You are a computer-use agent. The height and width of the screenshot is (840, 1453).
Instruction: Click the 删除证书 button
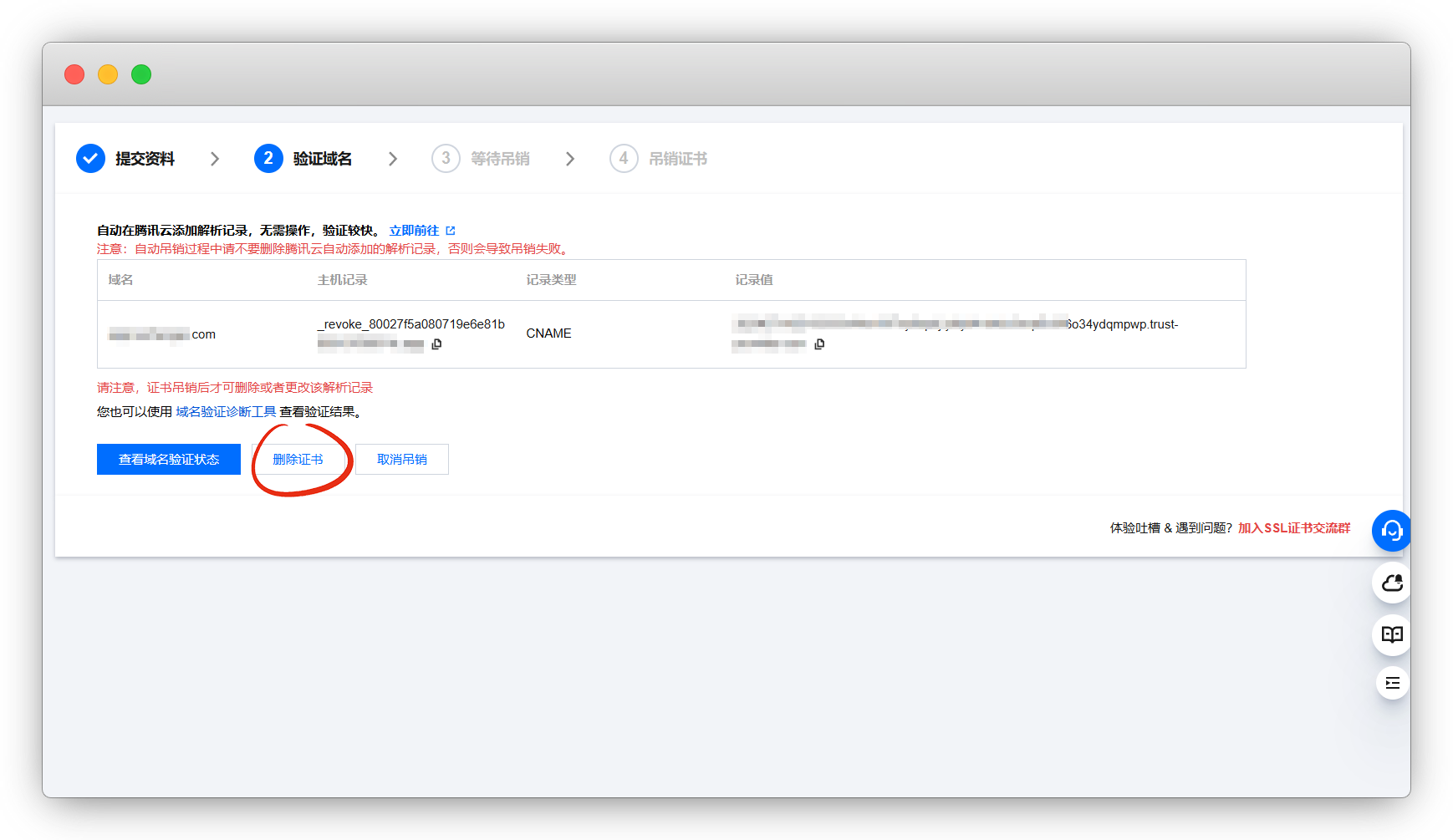click(x=298, y=460)
